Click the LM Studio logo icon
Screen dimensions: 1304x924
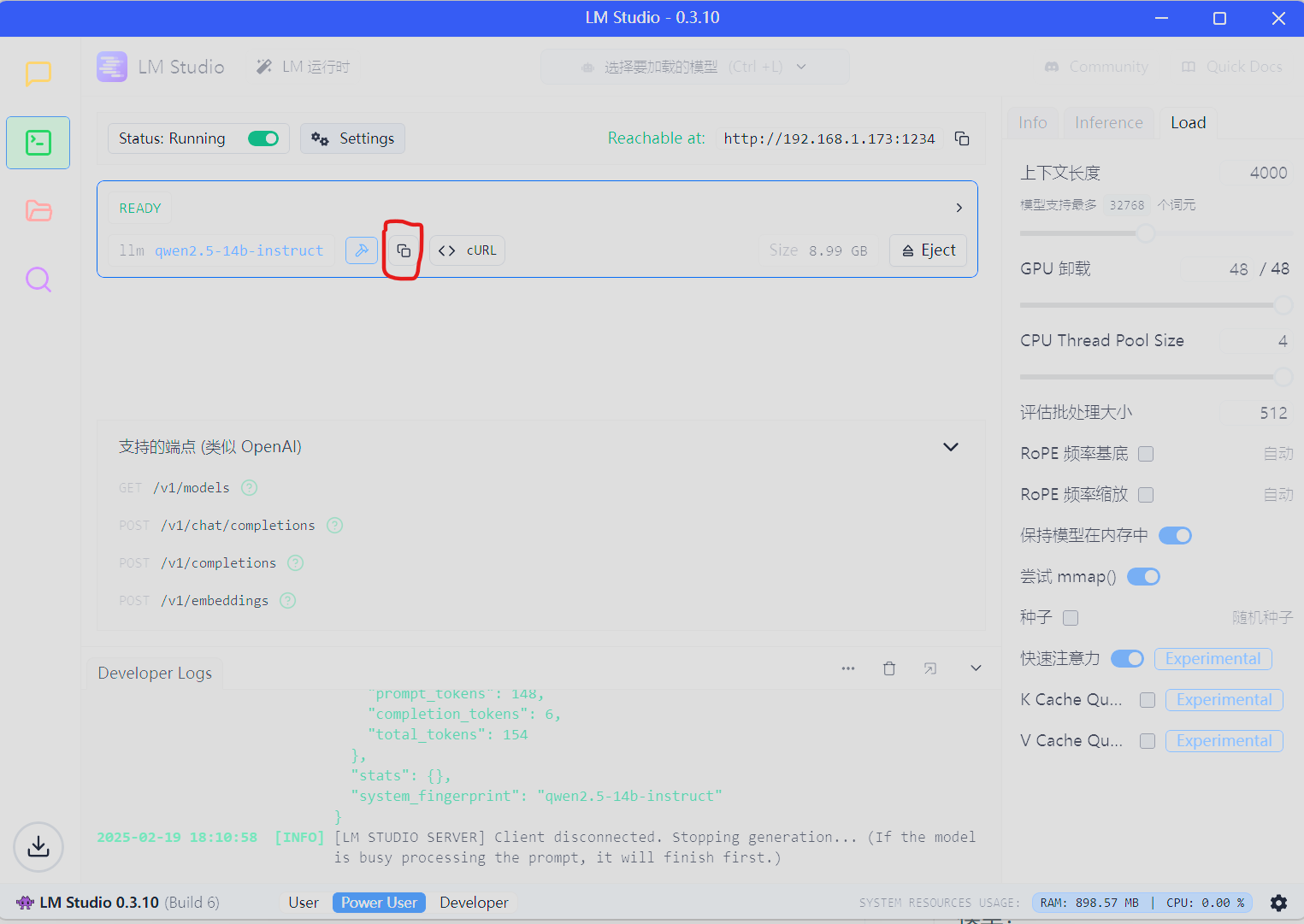tap(112, 67)
